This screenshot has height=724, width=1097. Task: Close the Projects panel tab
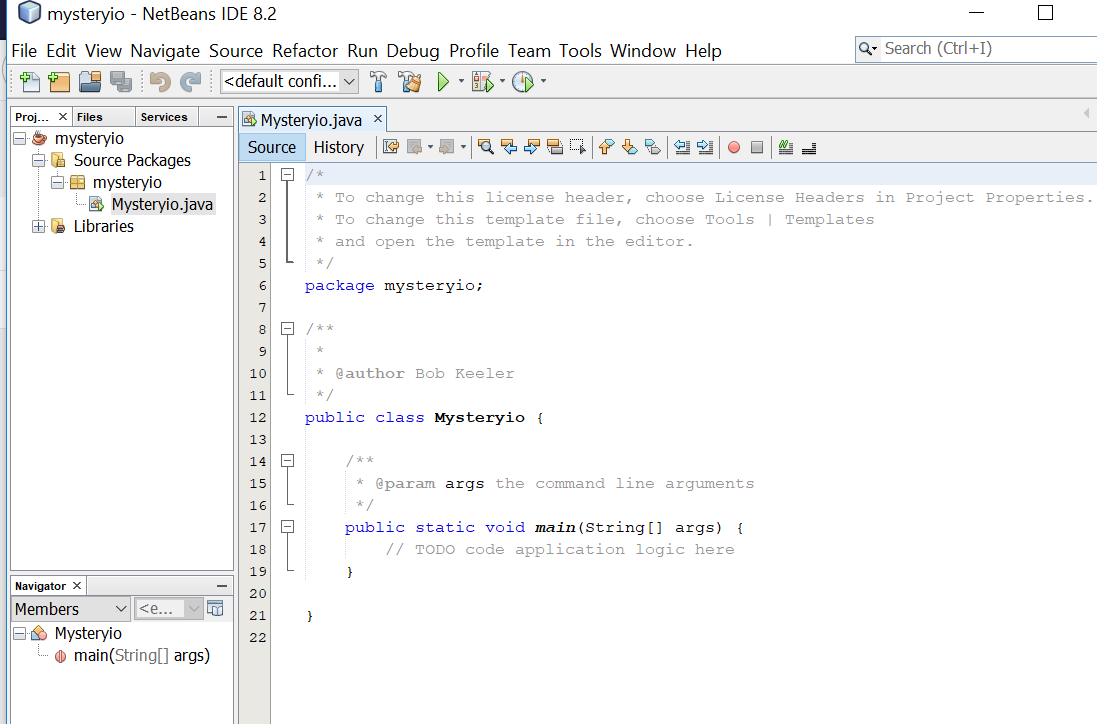tap(62, 117)
